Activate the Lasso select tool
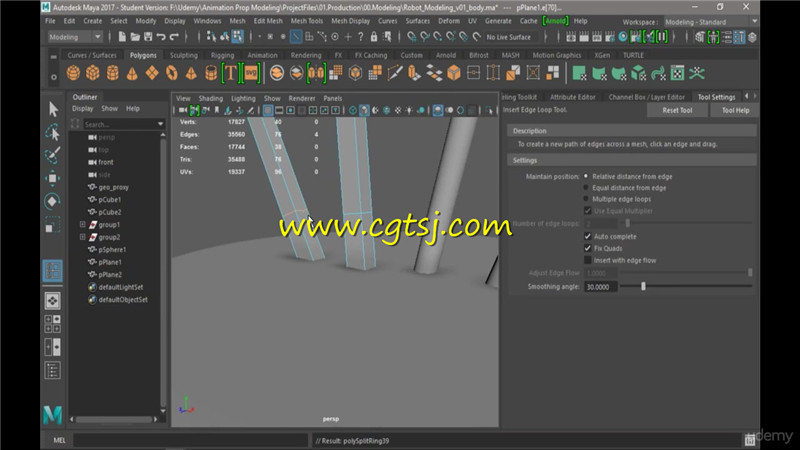Screen dimensions: 800x450 [53, 132]
